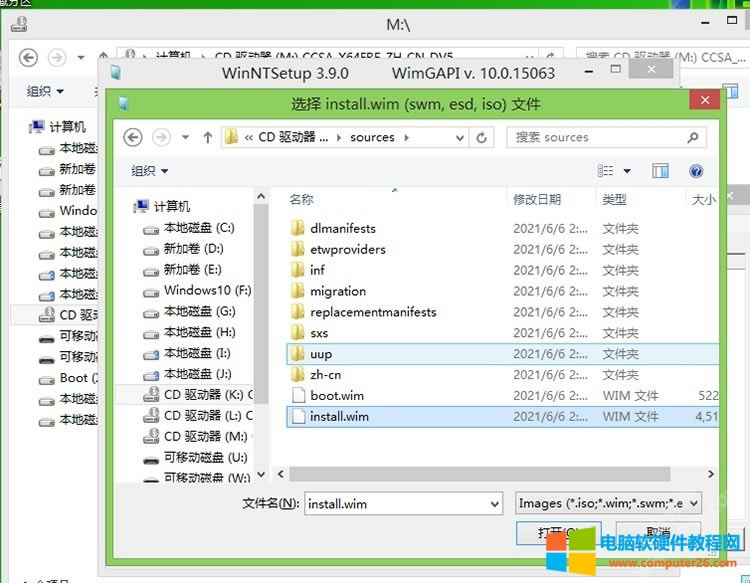
Task: Open 本地磁盘 (G:) in dialog tree
Action: pyautogui.click(x=189, y=311)
